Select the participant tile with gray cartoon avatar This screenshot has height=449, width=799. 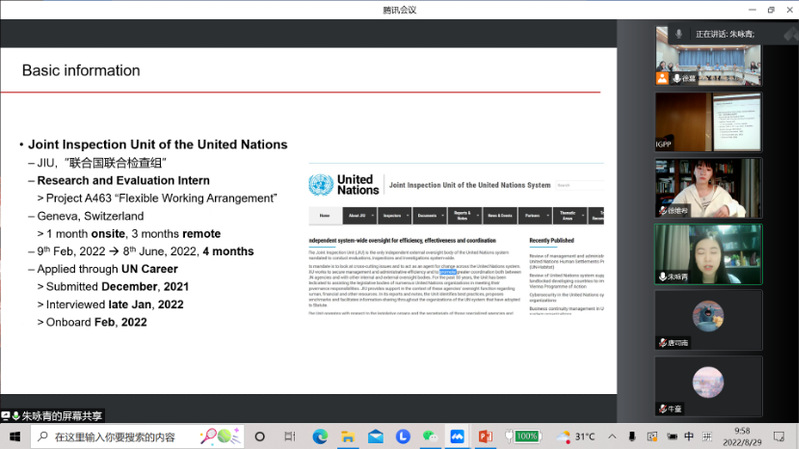point(708,320)
